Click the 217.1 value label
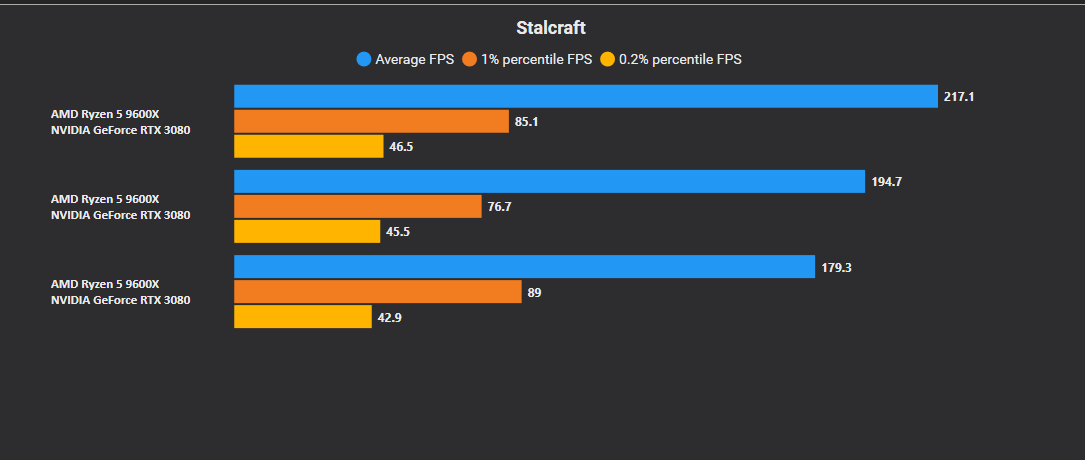 click(959, 97)
